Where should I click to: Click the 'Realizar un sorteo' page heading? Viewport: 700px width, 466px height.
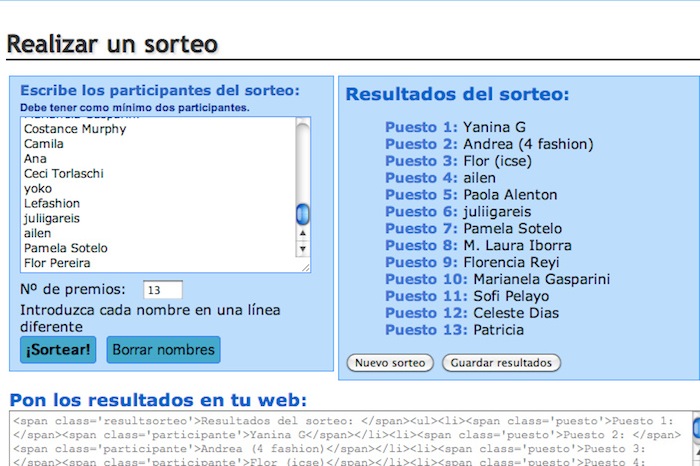[x=111, y=44]
